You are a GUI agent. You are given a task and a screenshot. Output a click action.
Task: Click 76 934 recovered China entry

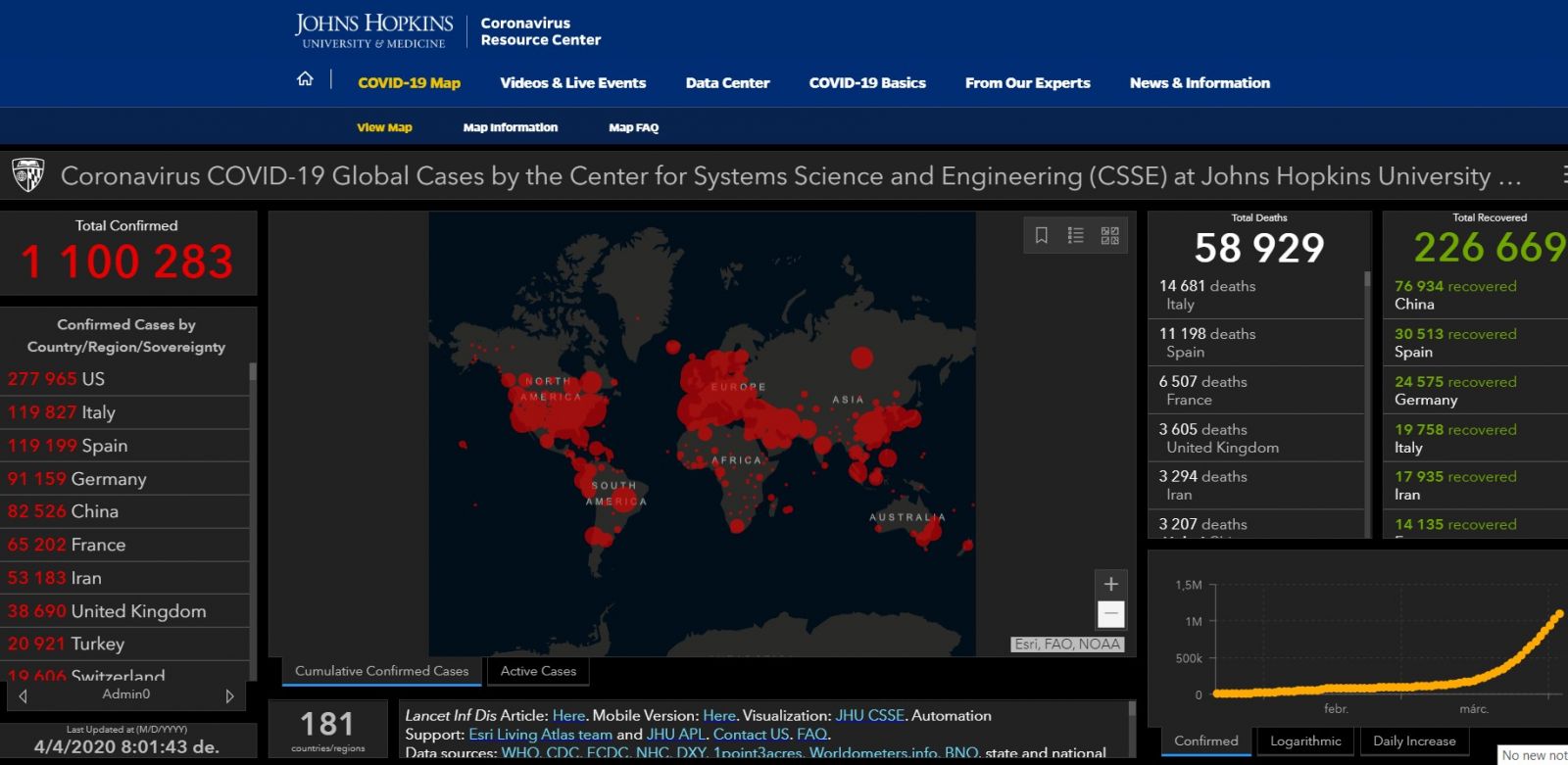[x=1477, y=295]
